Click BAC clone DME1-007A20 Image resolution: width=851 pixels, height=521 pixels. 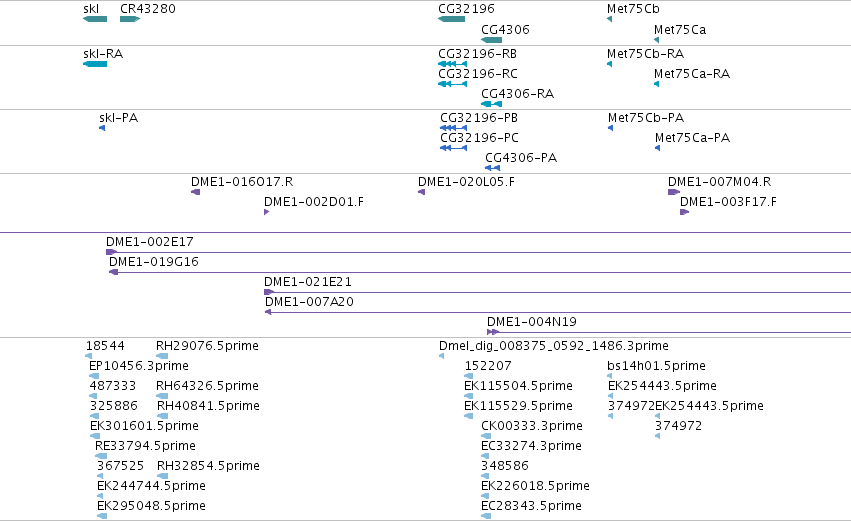click(558, 313)
